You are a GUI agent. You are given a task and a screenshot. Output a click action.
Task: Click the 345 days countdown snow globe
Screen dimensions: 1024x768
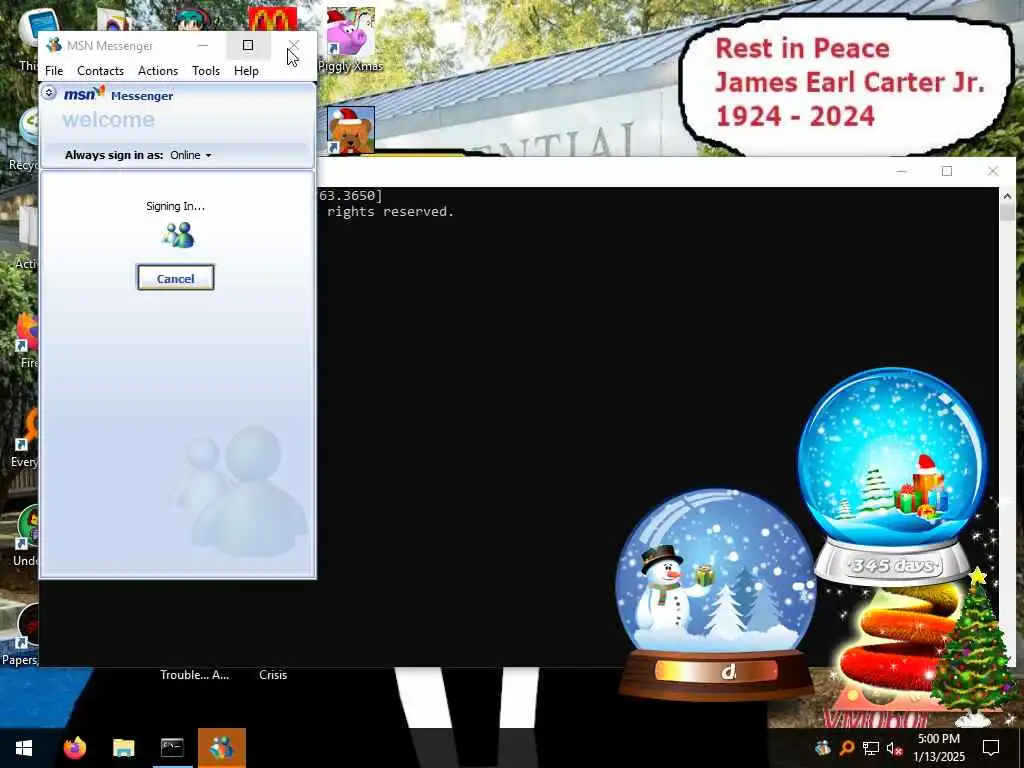coord(892,477)
